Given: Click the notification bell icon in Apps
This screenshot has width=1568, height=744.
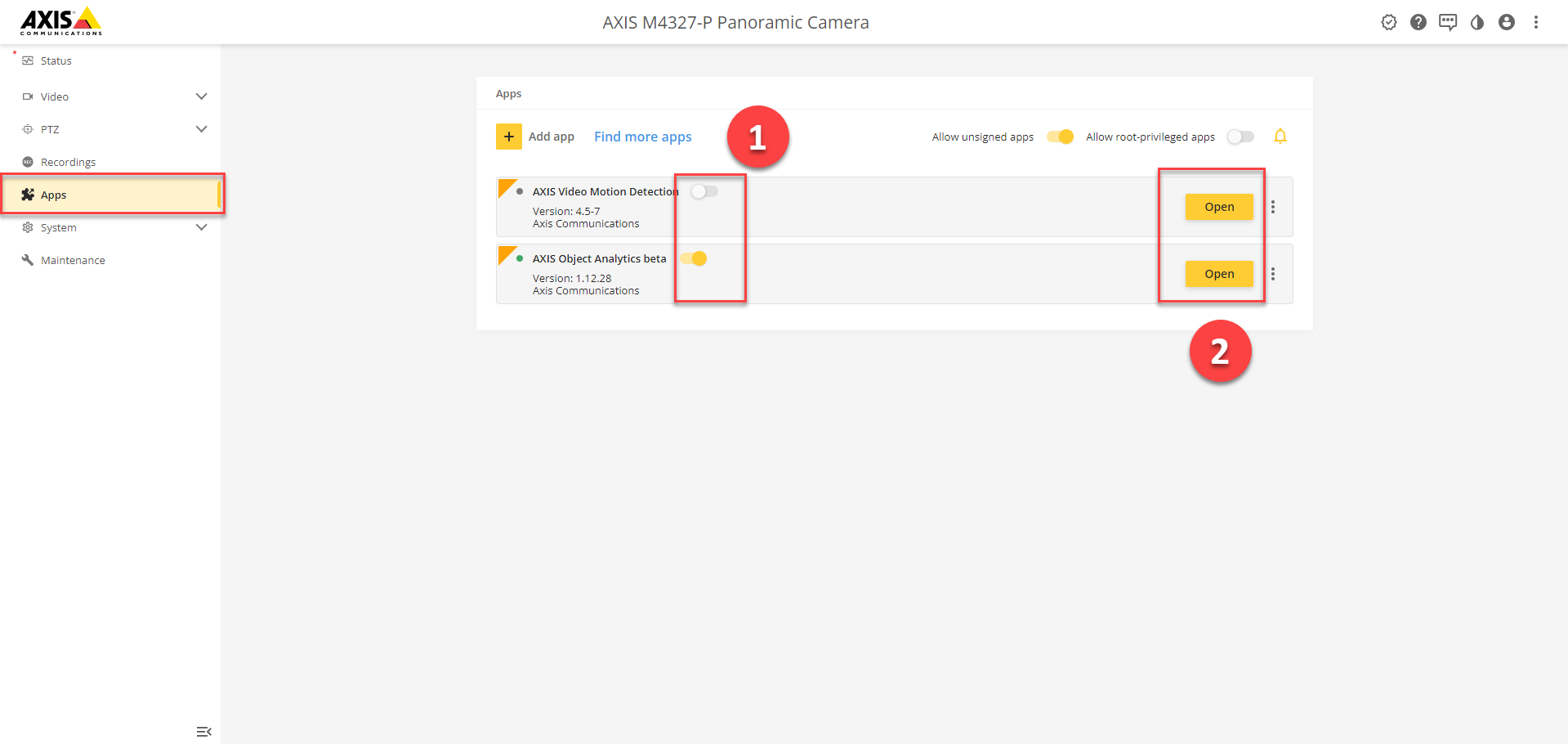Looking at the screenshot, I should [x=1280, y=137].
